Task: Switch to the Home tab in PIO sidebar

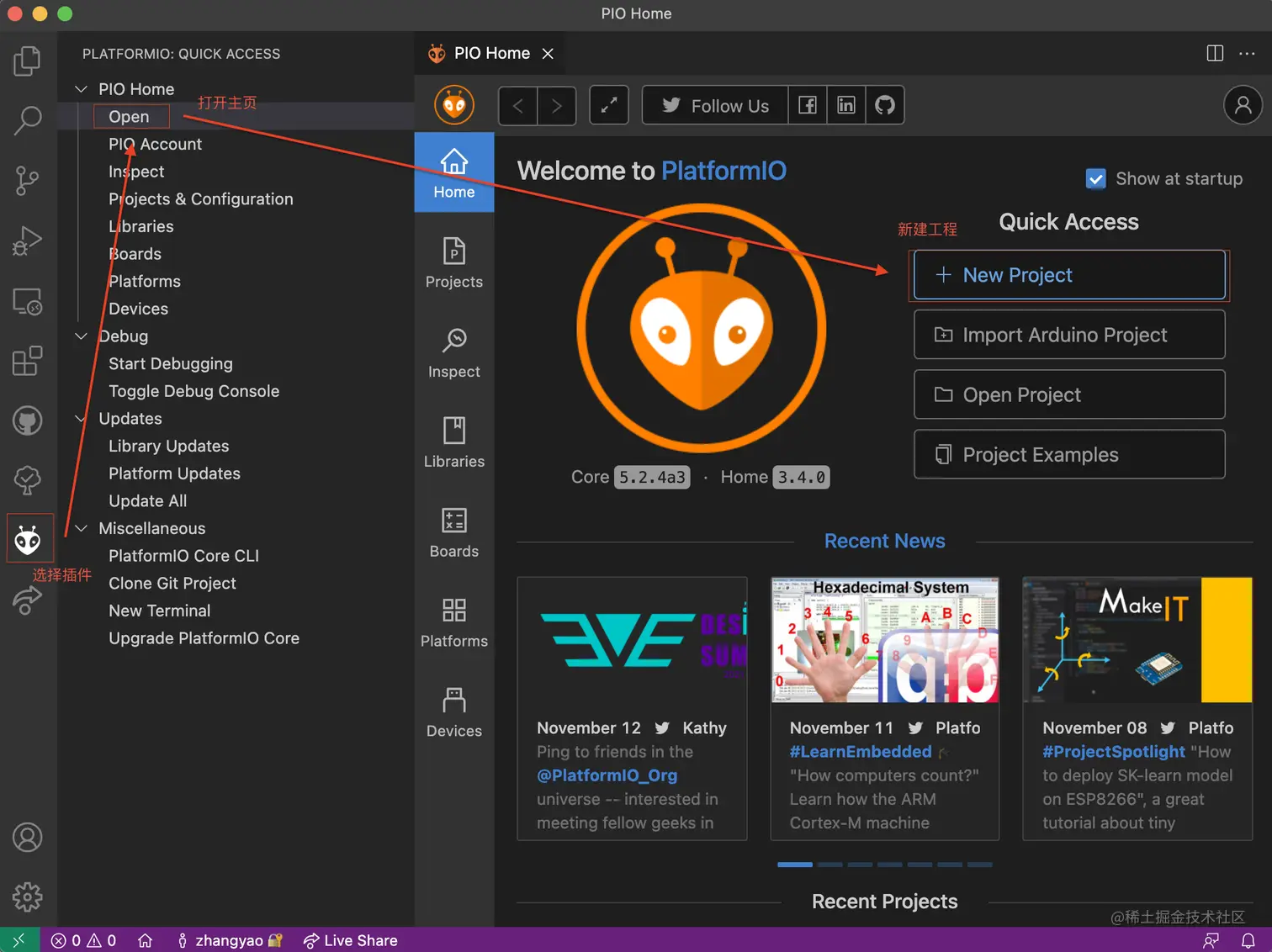Action: [x=454, y=172]
